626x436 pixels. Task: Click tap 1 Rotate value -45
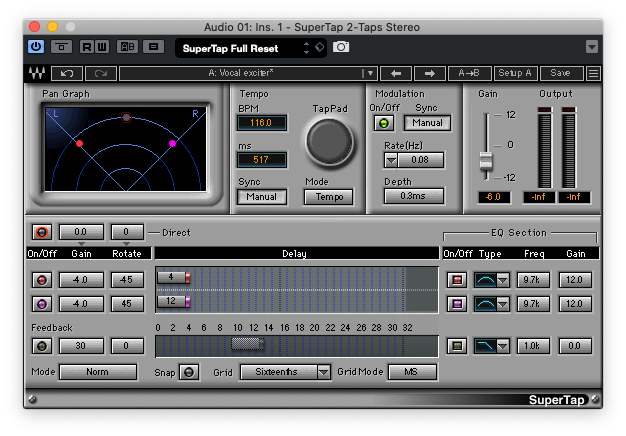tap(127, 280)
